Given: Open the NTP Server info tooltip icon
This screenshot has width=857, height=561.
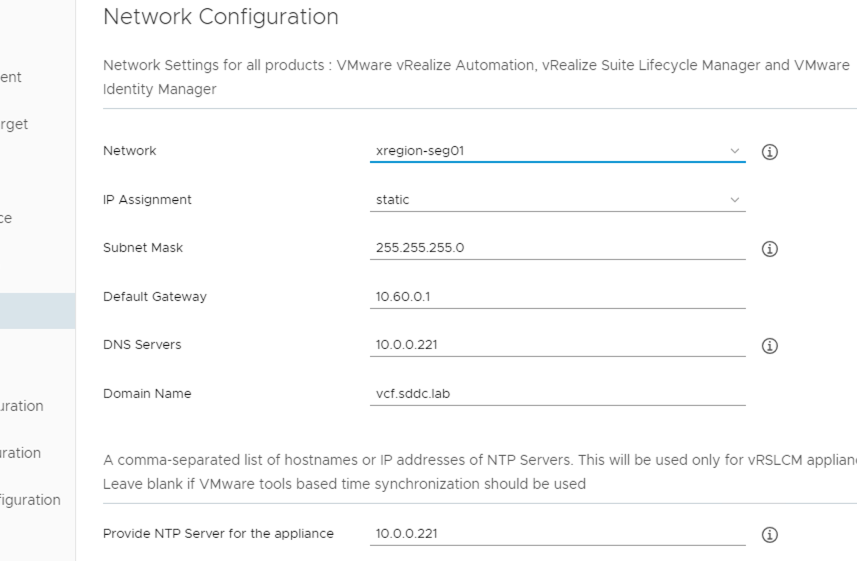Looking at the screenshot, I should pos(769,535).
